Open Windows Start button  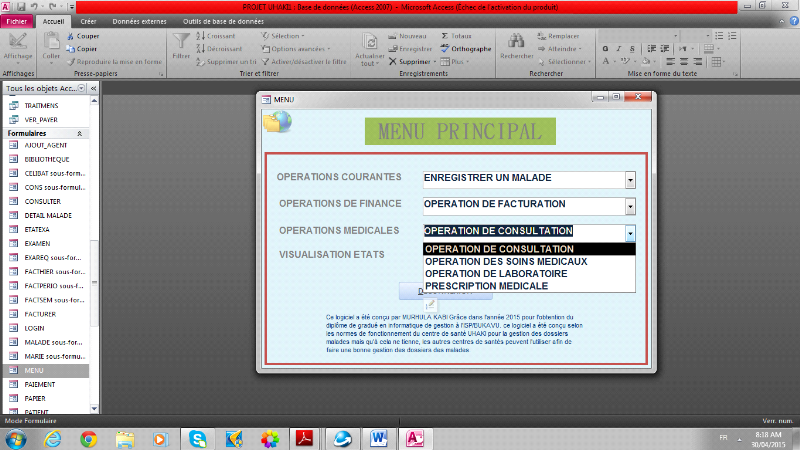pos(15,439)
